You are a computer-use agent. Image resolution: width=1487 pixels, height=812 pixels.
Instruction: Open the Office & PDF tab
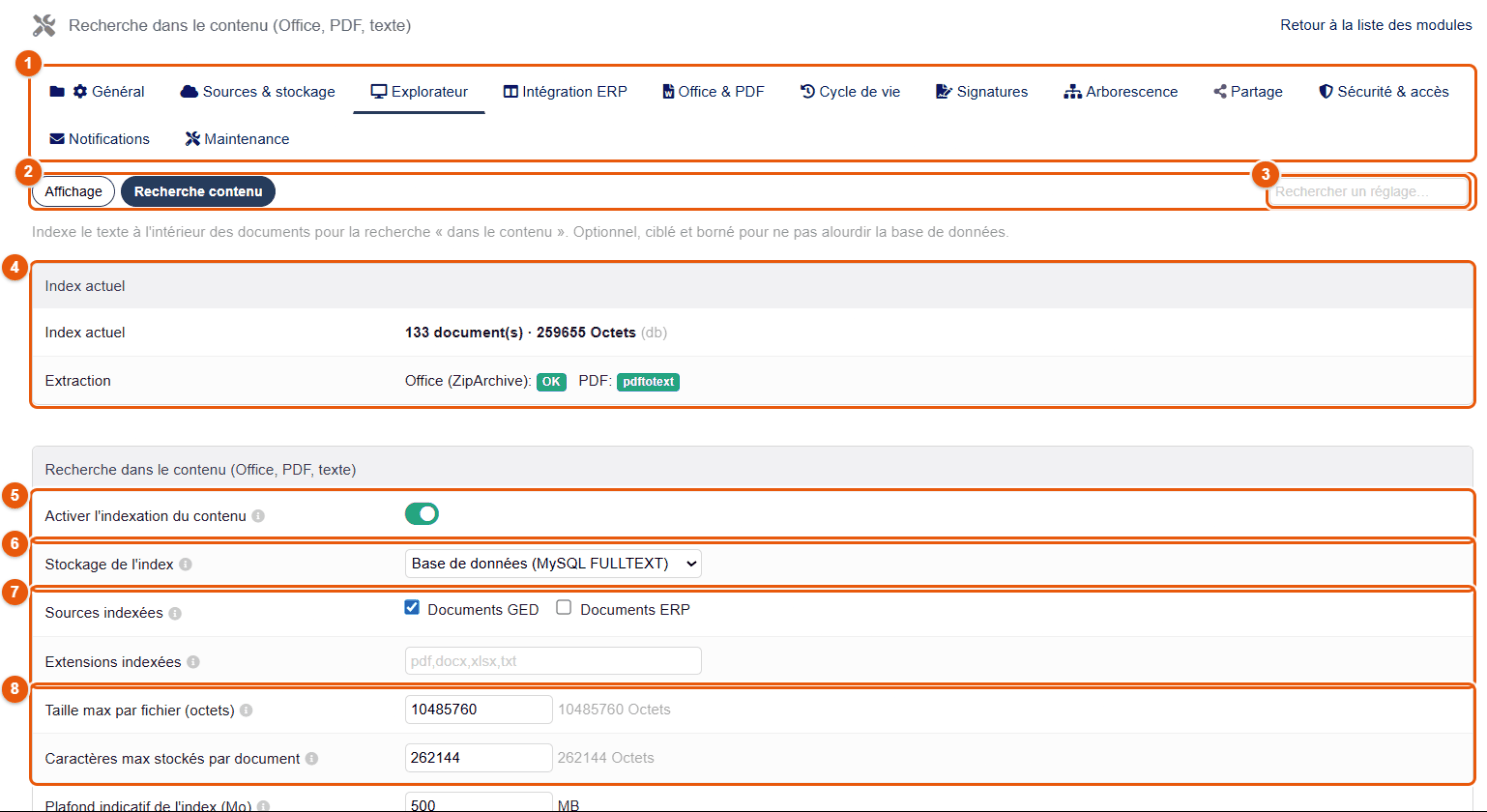point(713,92)
